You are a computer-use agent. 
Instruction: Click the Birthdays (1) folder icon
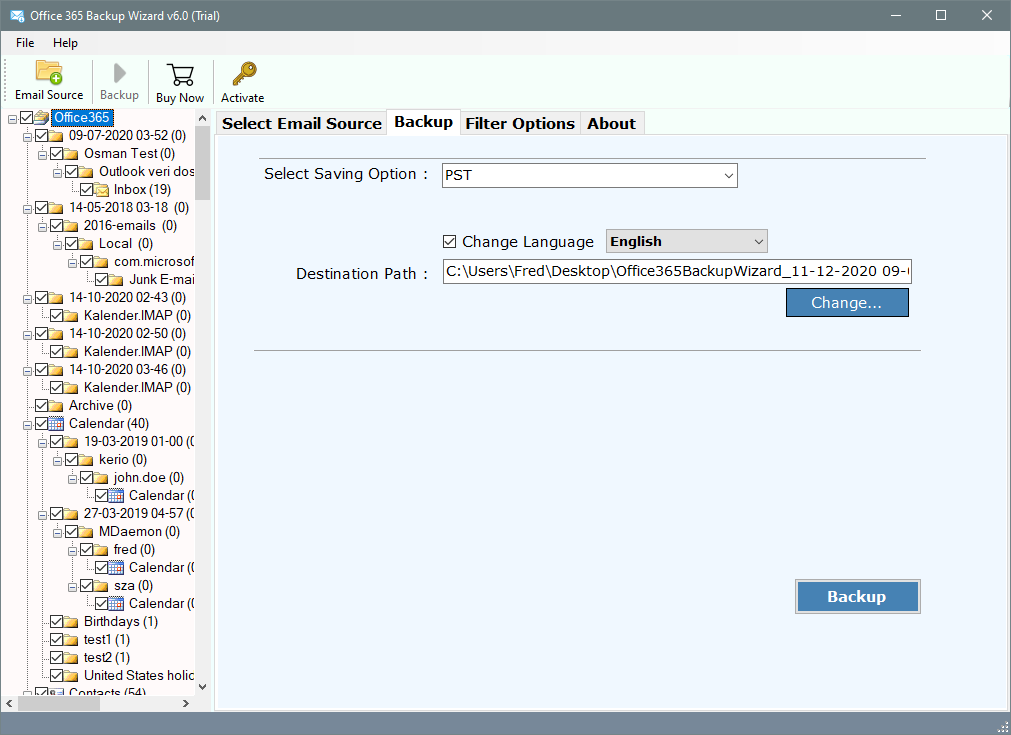71,622
